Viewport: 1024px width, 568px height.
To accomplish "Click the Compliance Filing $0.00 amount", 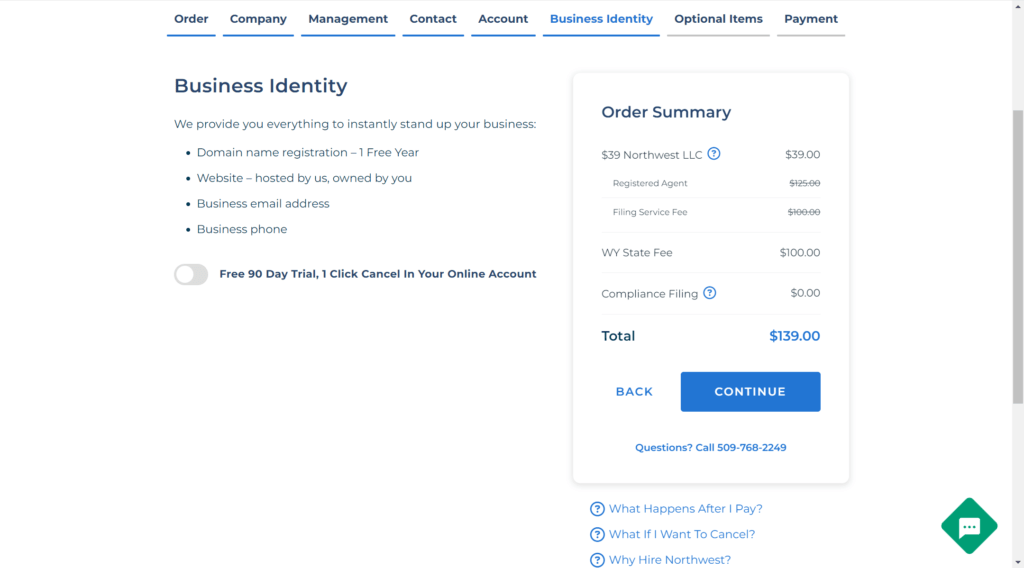I will [x=805, y=293].
